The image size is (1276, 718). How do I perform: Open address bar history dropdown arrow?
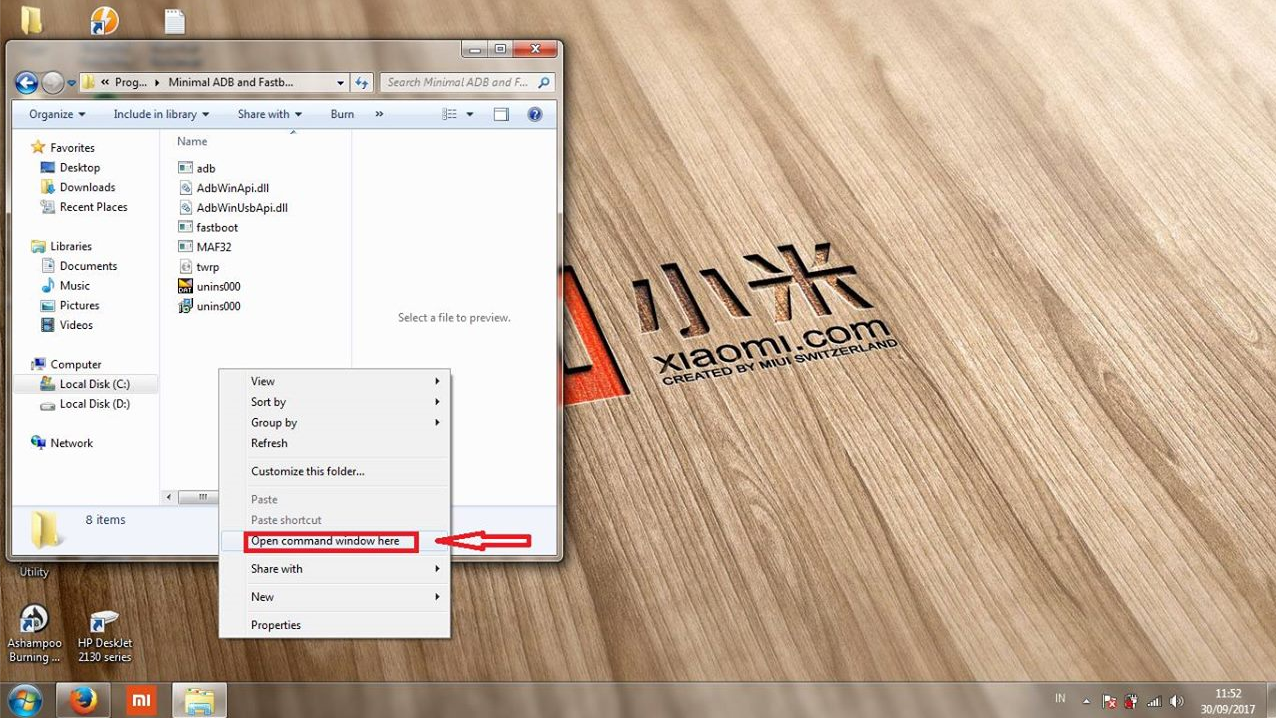click(x=340, y=83)
